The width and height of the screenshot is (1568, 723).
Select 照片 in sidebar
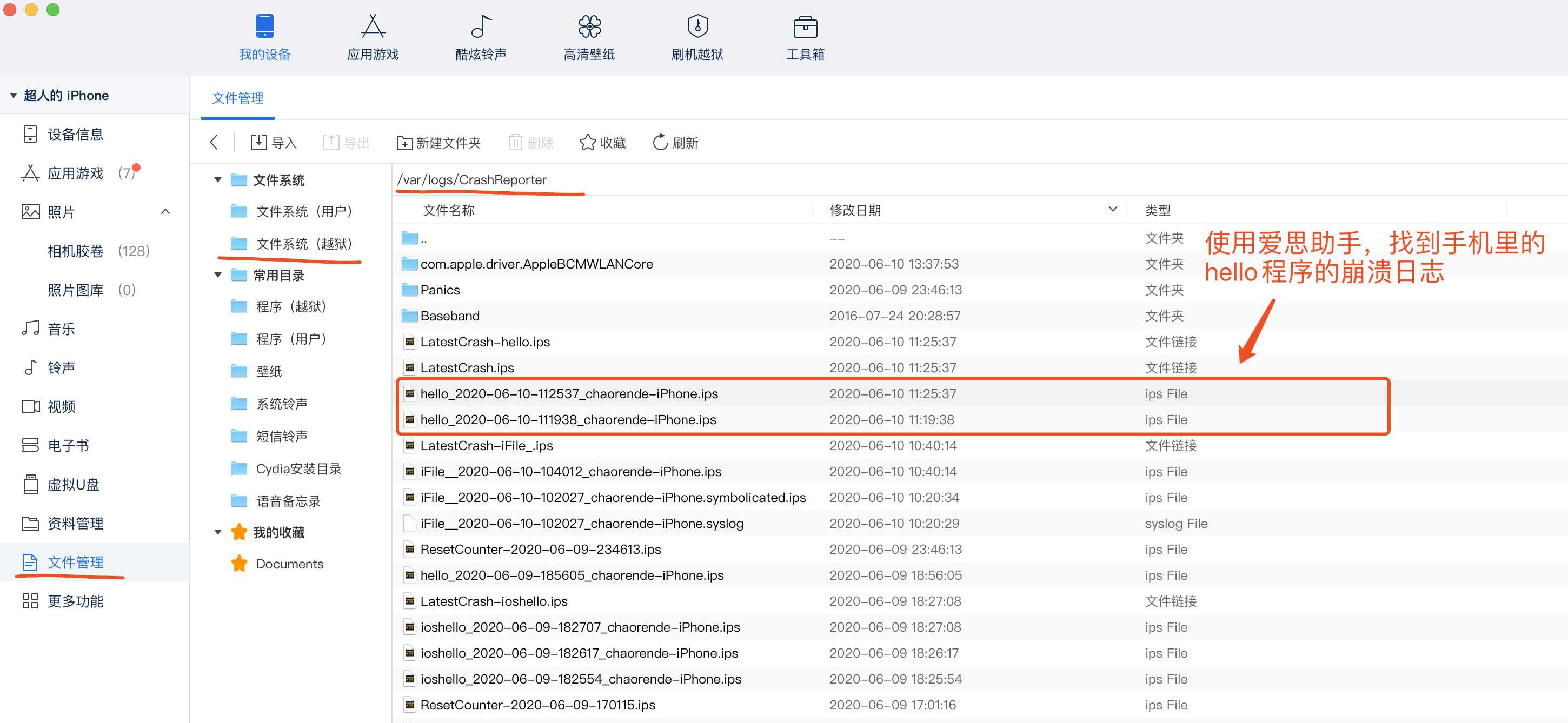(x=95, y=212)
